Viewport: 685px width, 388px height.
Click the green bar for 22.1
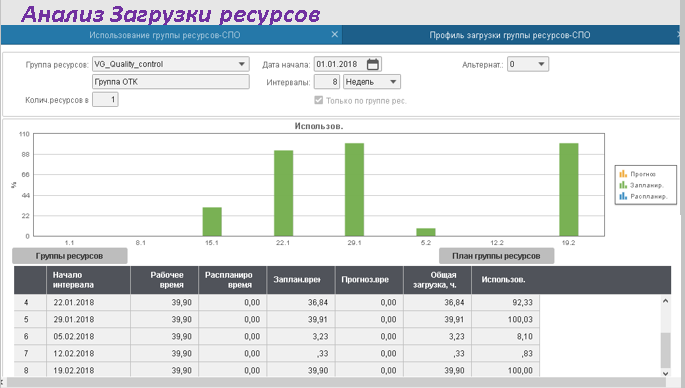(x=284, y=193)
